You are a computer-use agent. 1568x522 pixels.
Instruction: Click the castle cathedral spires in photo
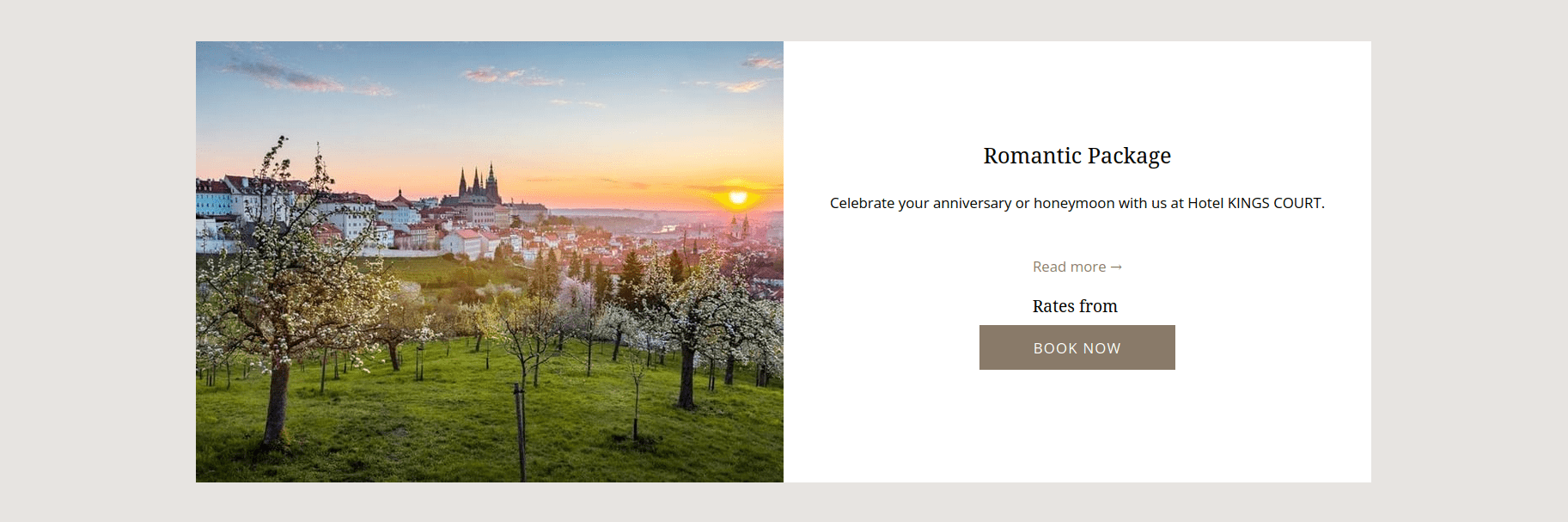pos(479,183)
